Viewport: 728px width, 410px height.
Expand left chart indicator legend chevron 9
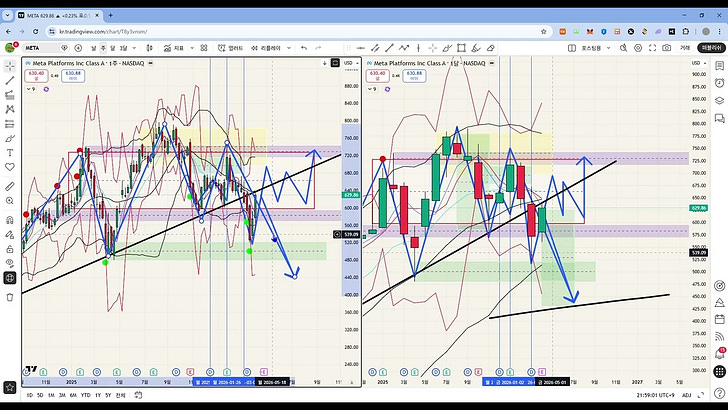click(31, 89)
